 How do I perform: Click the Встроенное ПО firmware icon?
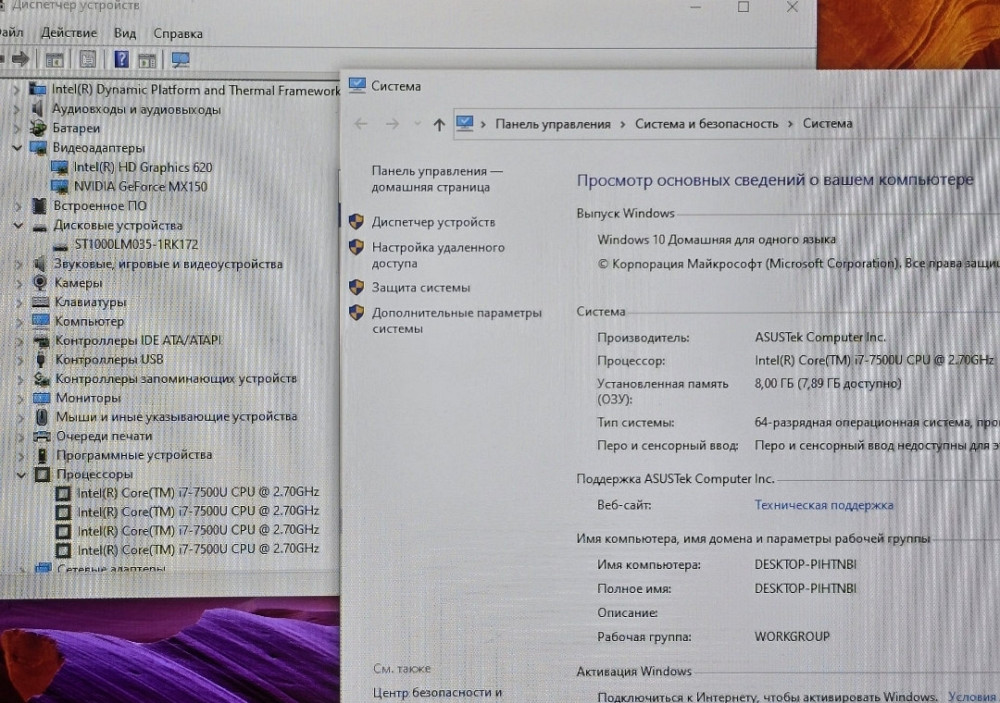pos(39,205)
